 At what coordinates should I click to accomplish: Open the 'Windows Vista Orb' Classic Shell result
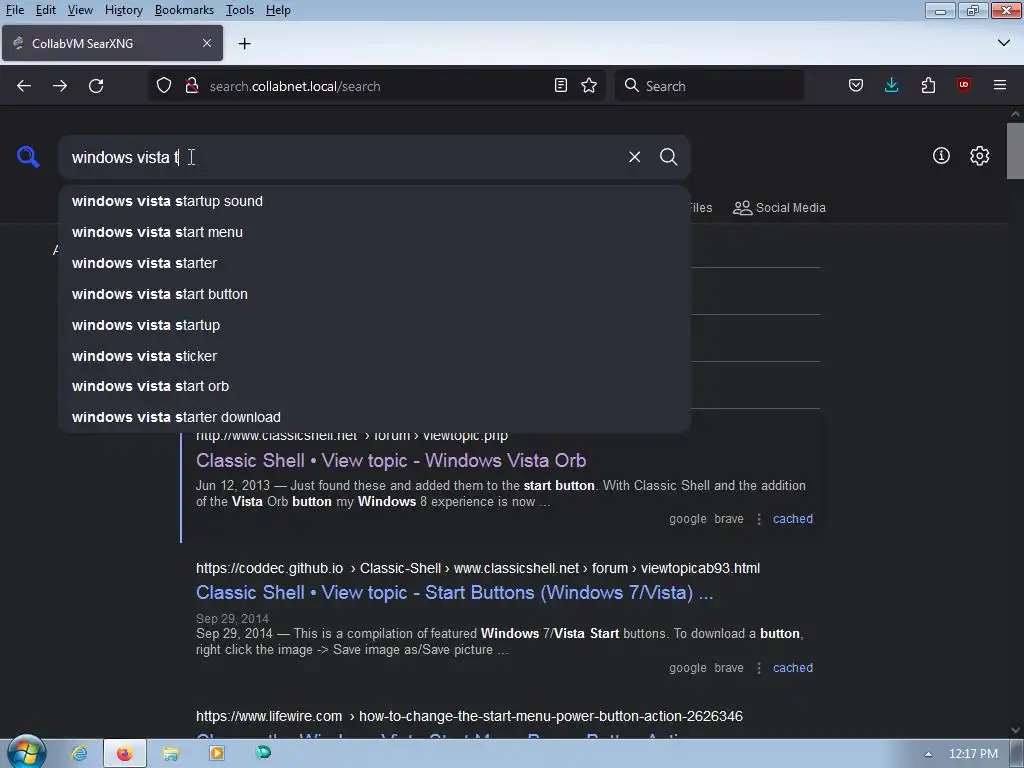click(391, 460)
